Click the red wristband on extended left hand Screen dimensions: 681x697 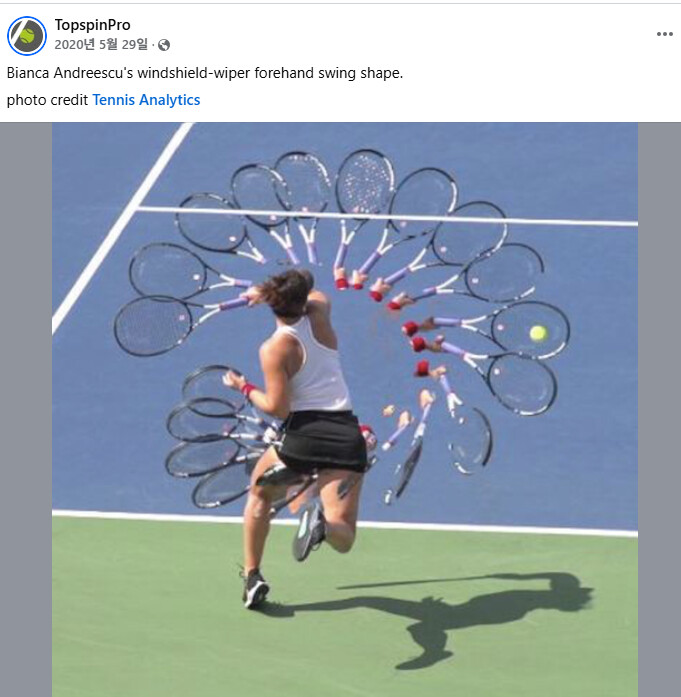[247, 389]
